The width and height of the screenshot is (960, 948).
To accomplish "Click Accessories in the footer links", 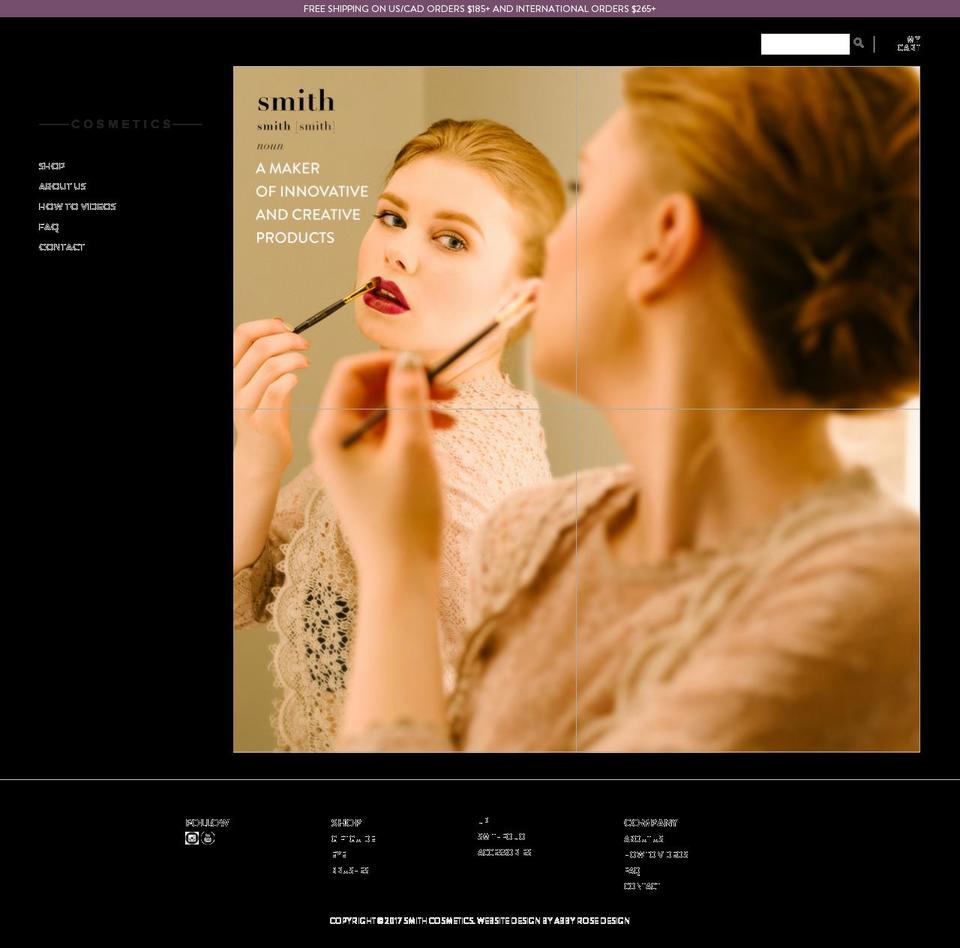I will 504,853.
